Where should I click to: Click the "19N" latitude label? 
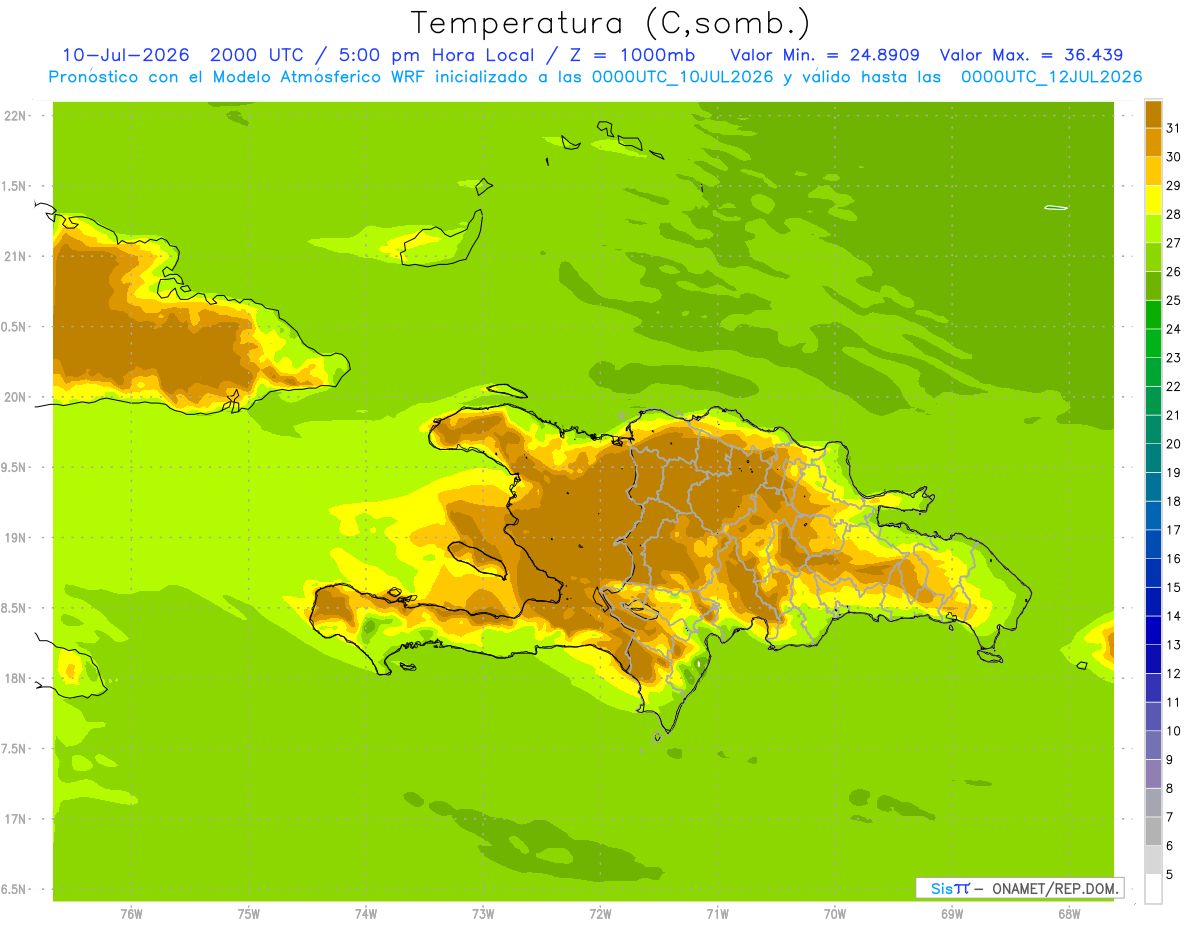coord(17,537)
